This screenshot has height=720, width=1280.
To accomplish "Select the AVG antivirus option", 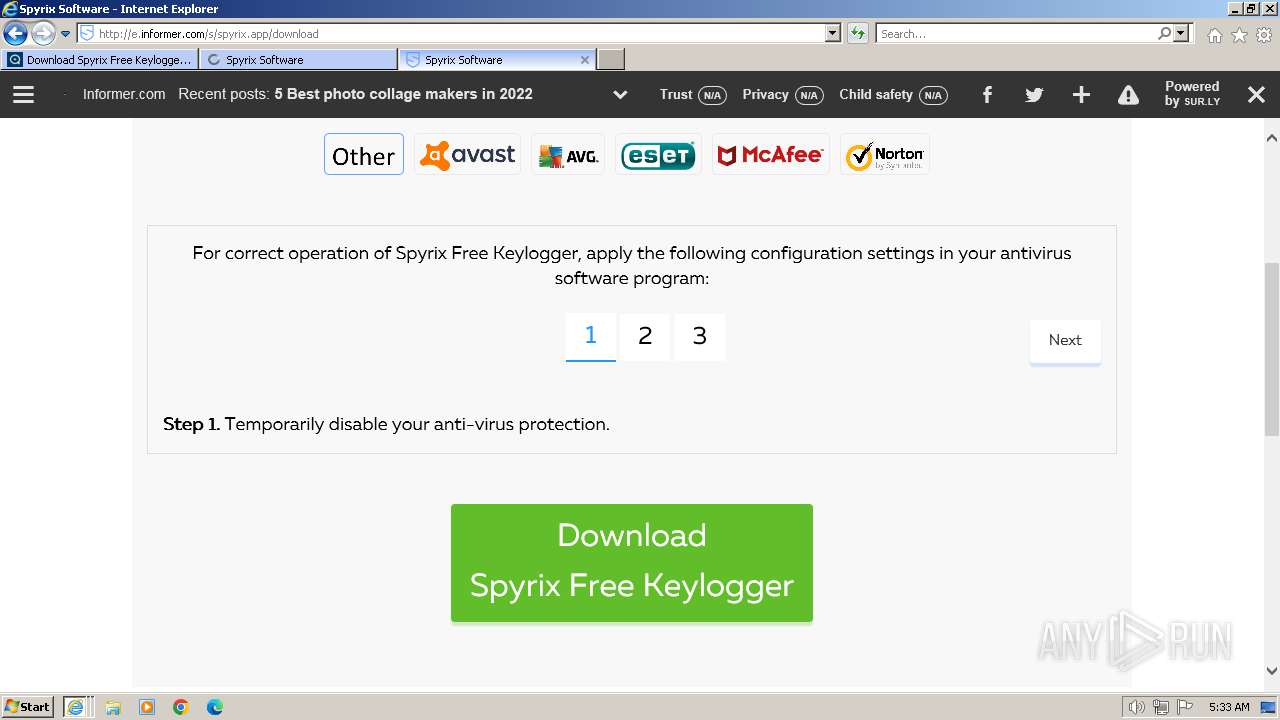I will [568, 155].
